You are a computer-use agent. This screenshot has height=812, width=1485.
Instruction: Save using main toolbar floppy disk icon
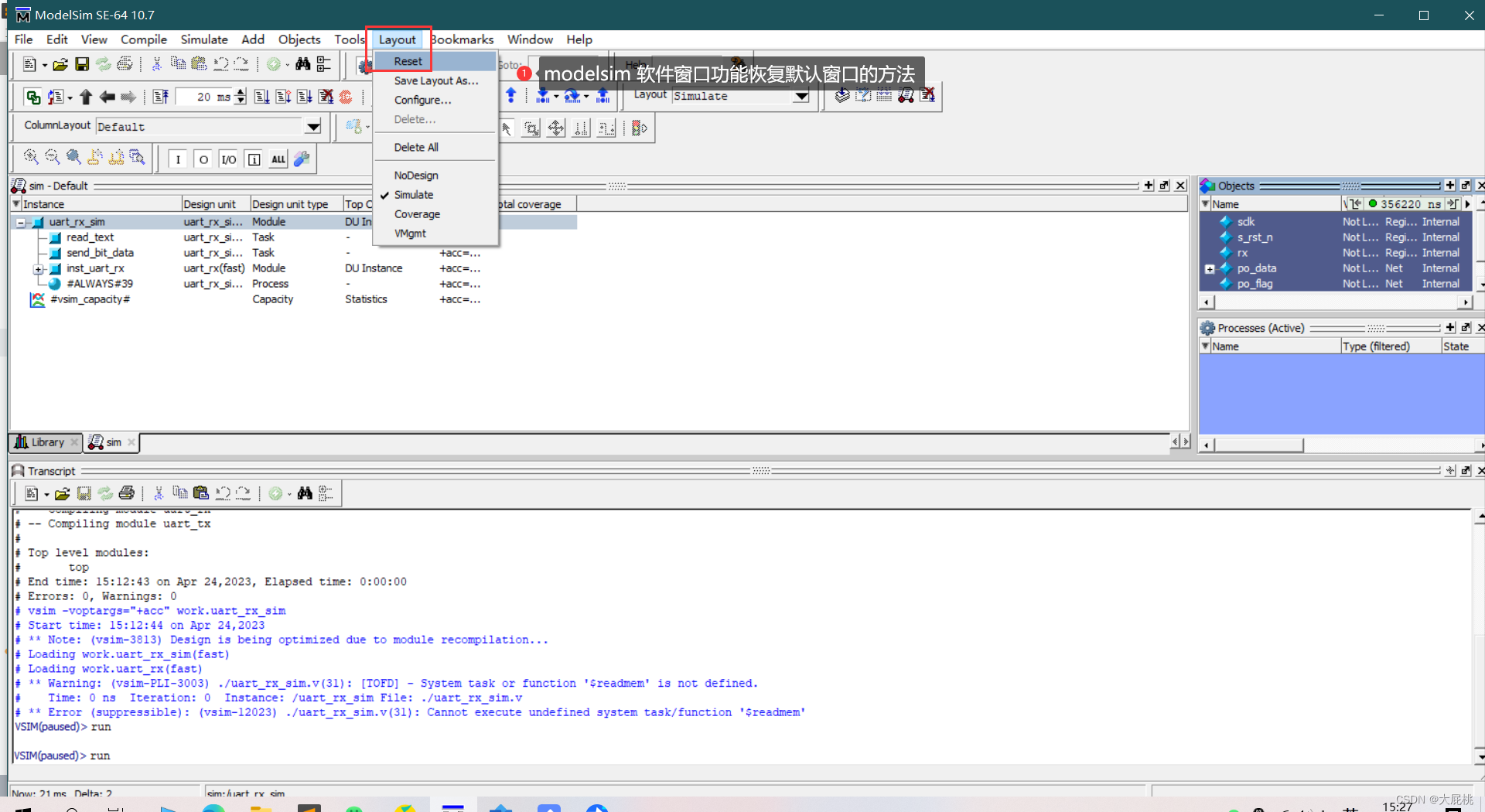tap(82, 64)
